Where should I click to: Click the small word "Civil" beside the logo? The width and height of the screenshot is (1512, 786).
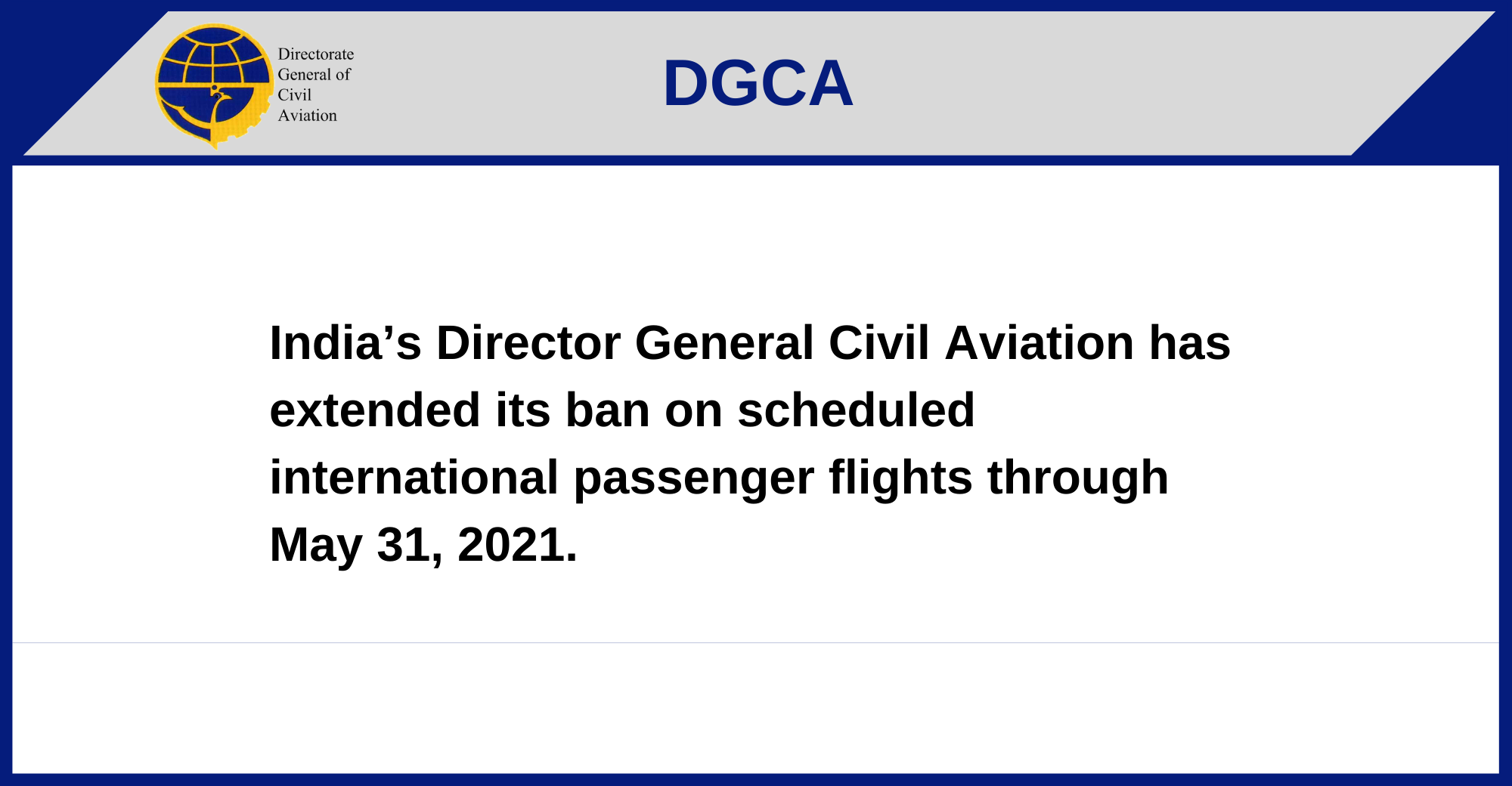click(294, 95)
